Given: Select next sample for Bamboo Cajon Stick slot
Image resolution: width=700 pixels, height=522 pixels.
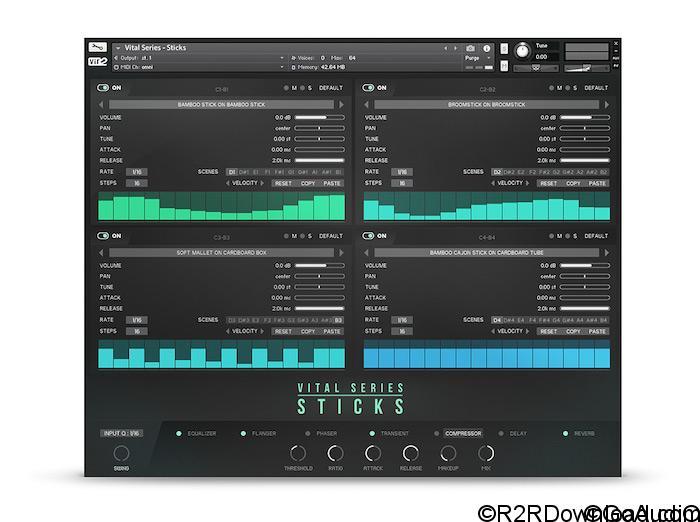Looking at the screenshot, I should (x=607, y=253).
